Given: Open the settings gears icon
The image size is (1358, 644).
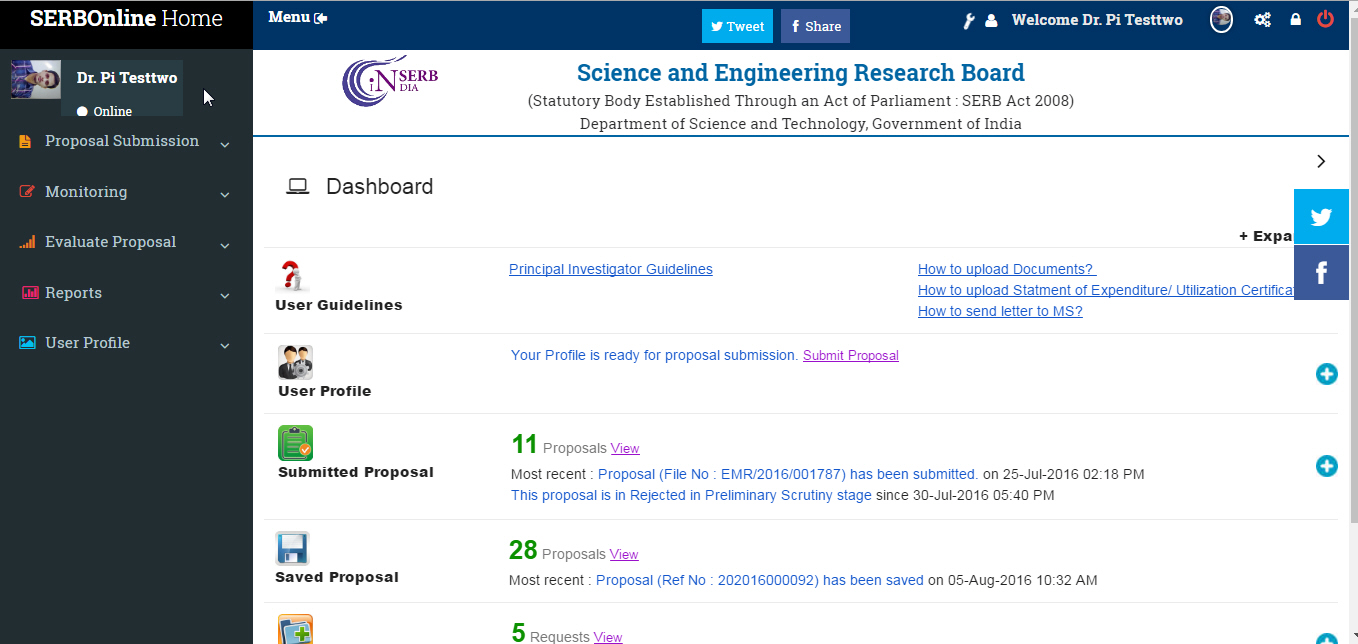Looking at the screenshot, I should (1262, 20).
